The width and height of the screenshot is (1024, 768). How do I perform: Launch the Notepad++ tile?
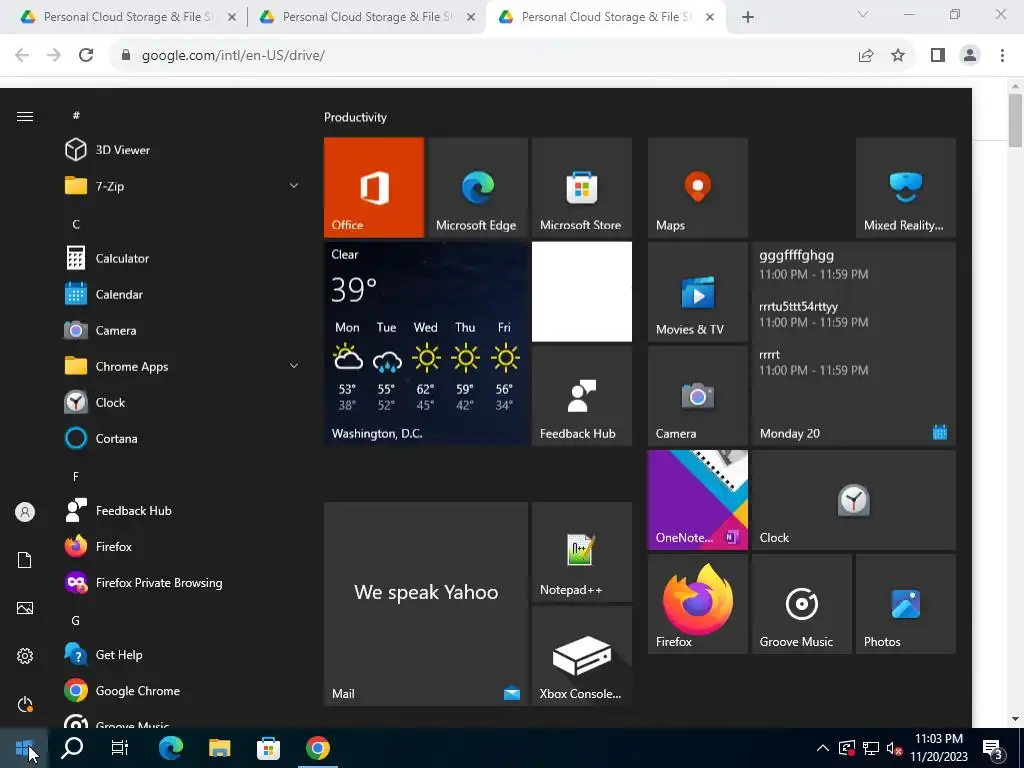pos(581,551)
